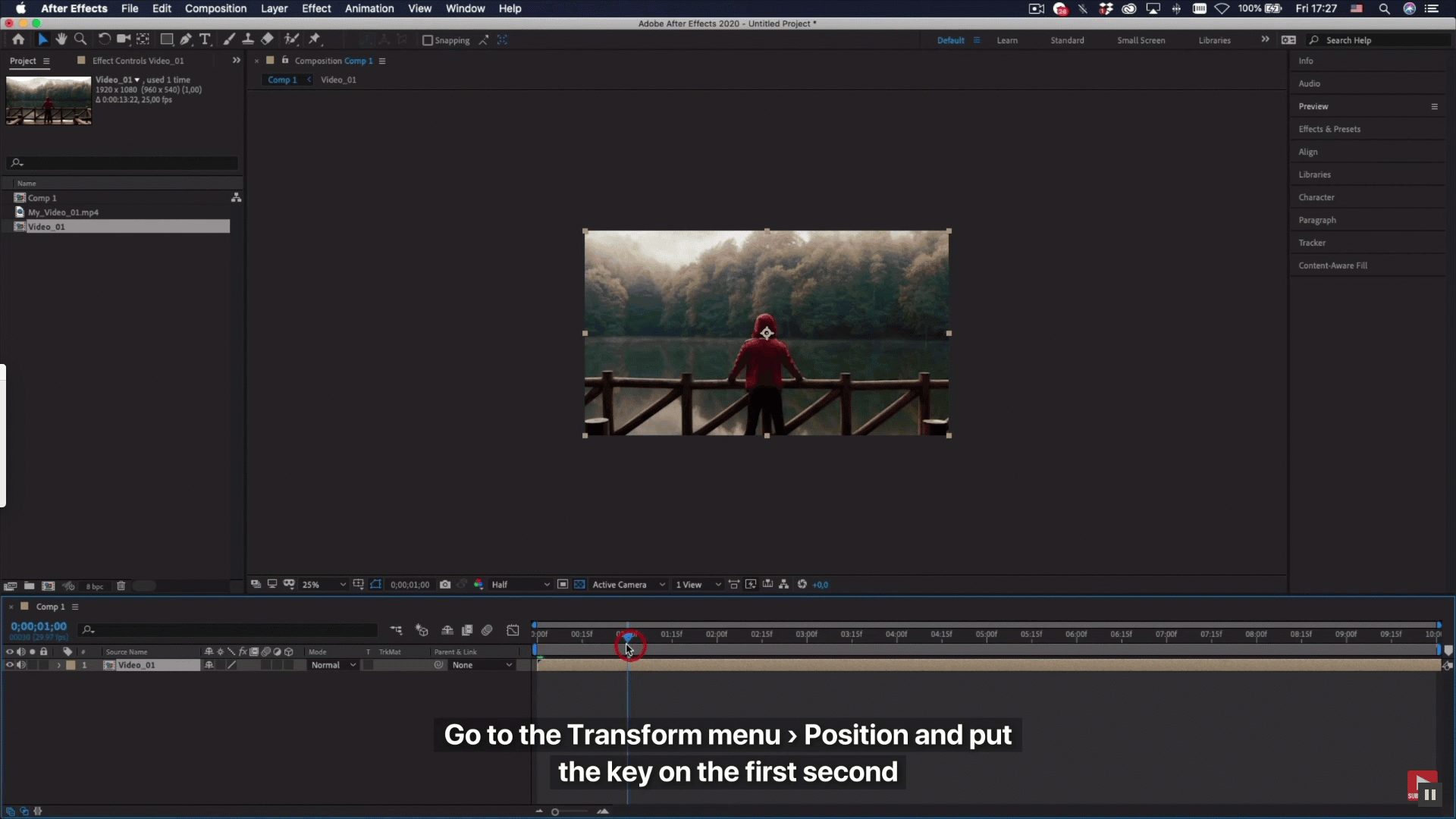Expand the Video_01 layer properties
This screenshot has width=1456, height=819.
[58, 665]
